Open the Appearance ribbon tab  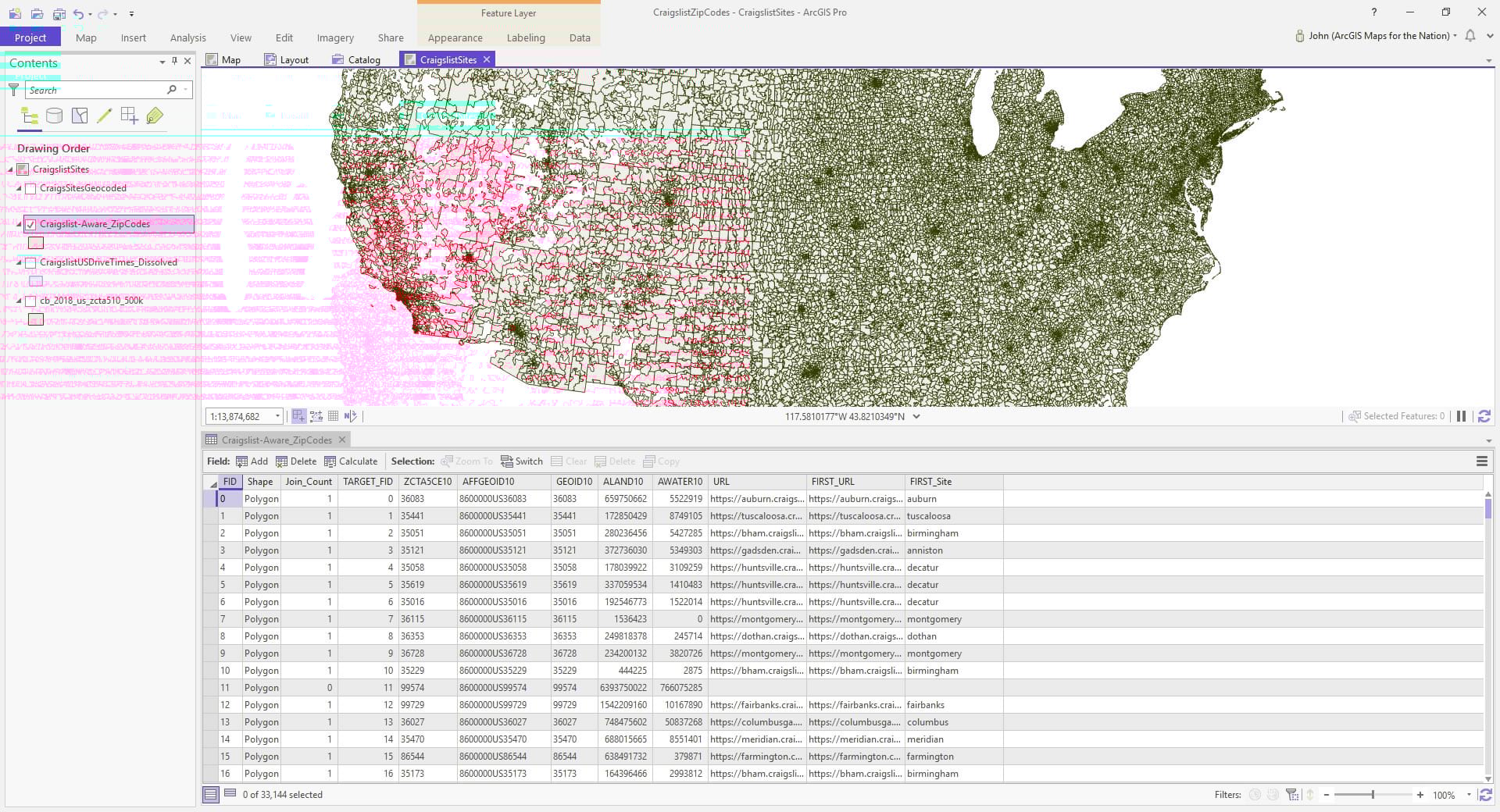pos(455,37)
